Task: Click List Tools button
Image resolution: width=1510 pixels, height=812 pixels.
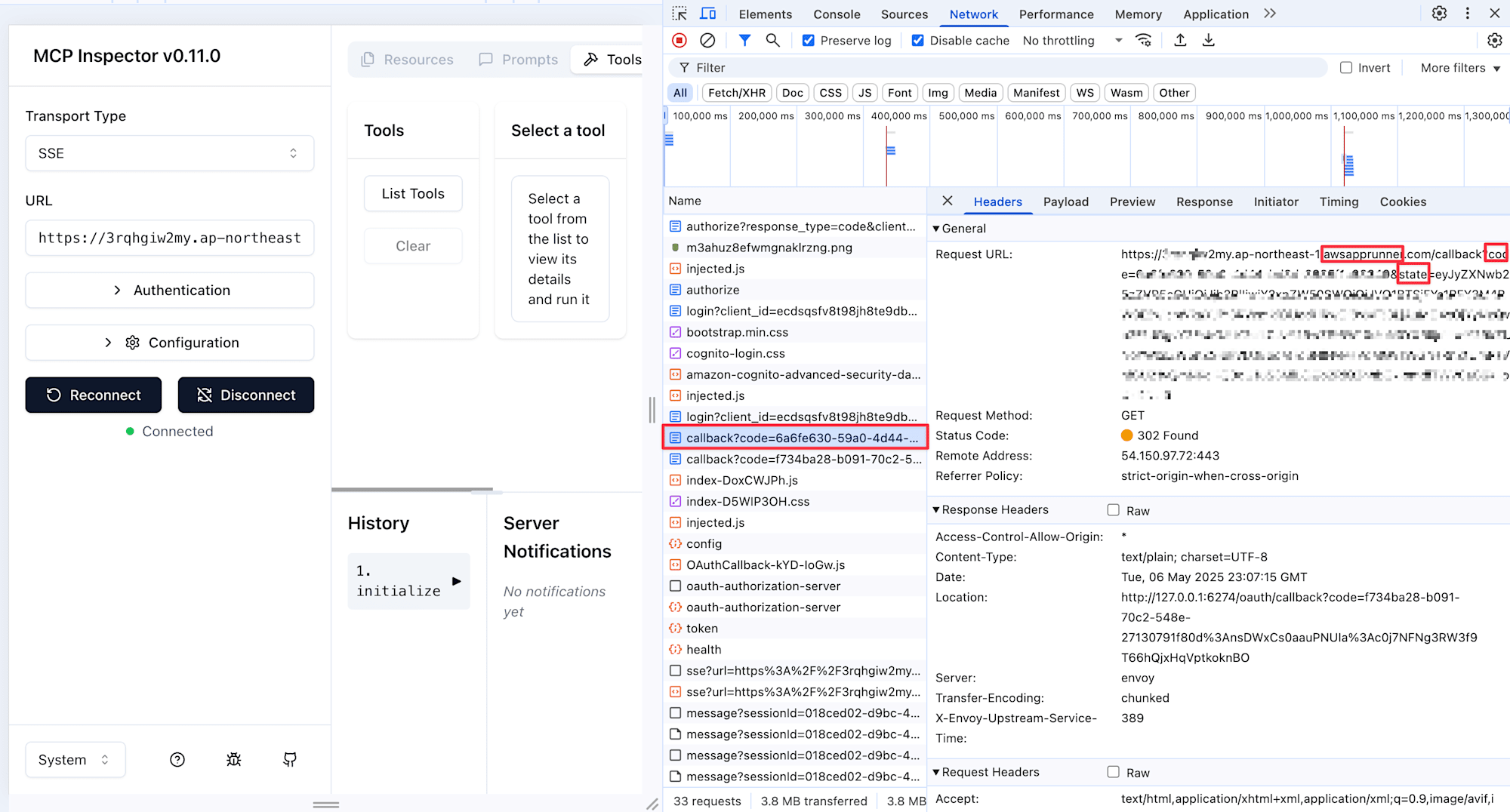Action: point(413,194)
